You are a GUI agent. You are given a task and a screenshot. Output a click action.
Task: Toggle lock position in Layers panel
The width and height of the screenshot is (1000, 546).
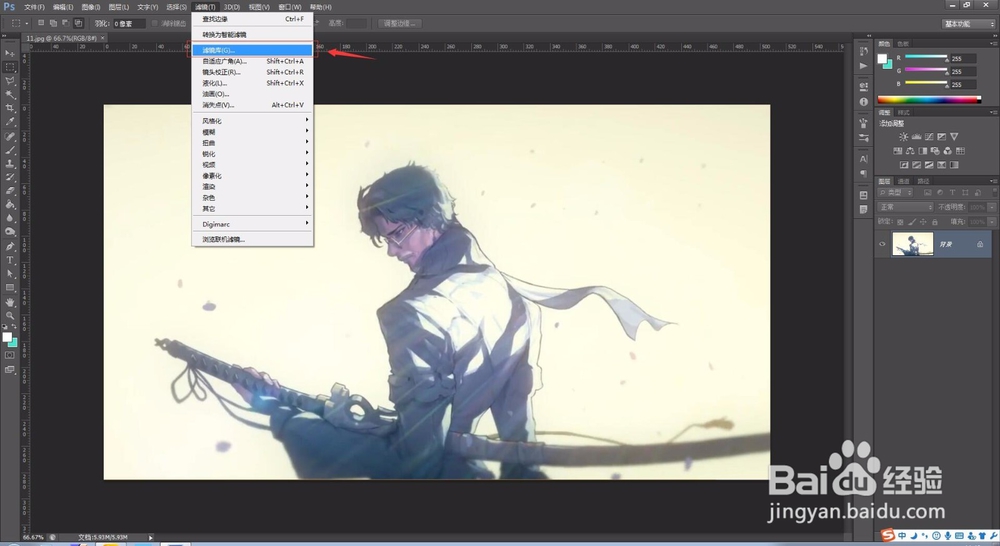923,222
